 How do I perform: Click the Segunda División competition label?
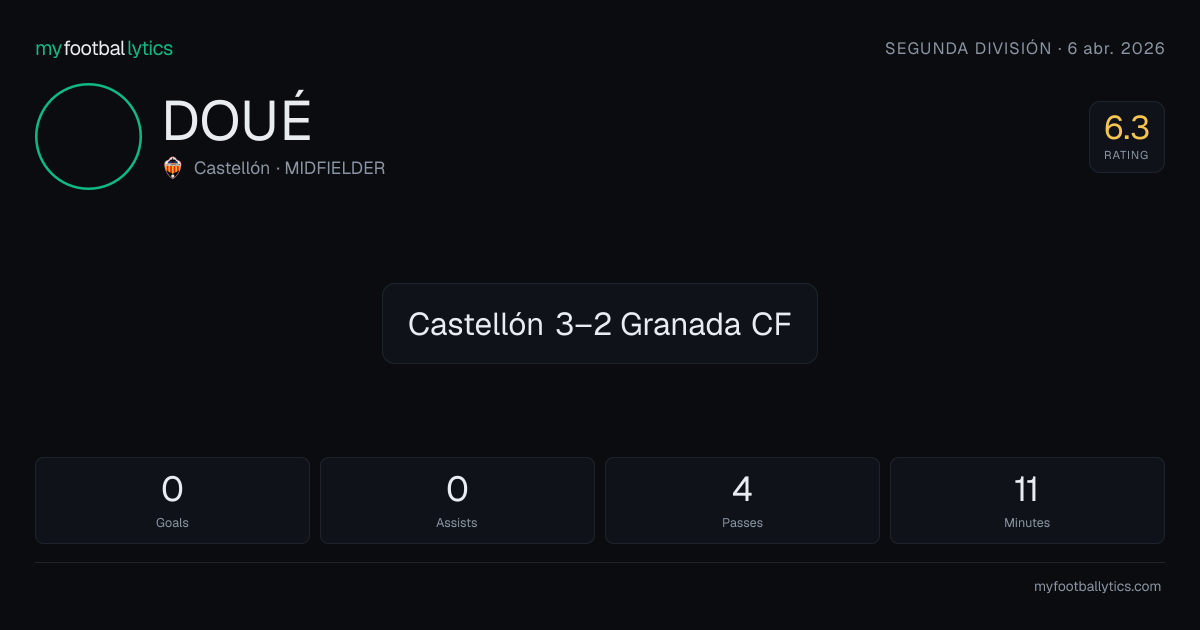point(968,48)
